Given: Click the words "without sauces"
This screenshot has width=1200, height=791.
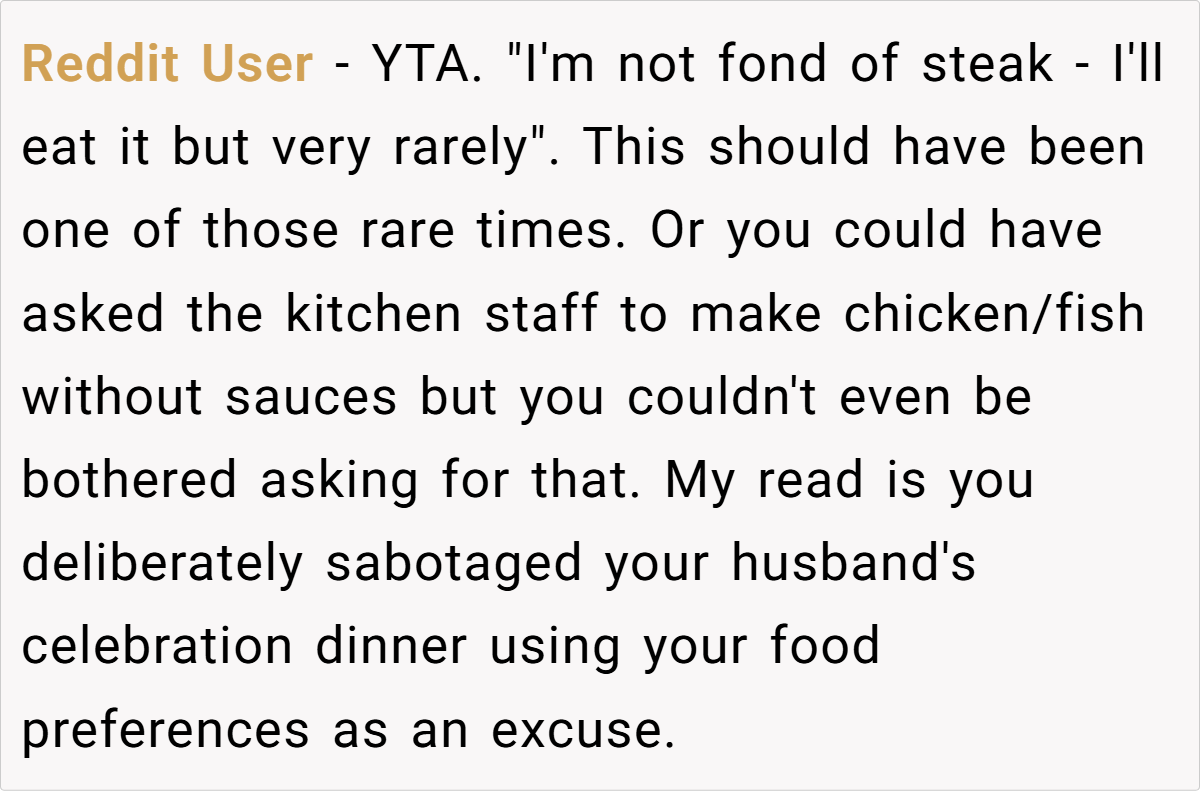Looking at the screenshot, I should [x=210, y=397].
